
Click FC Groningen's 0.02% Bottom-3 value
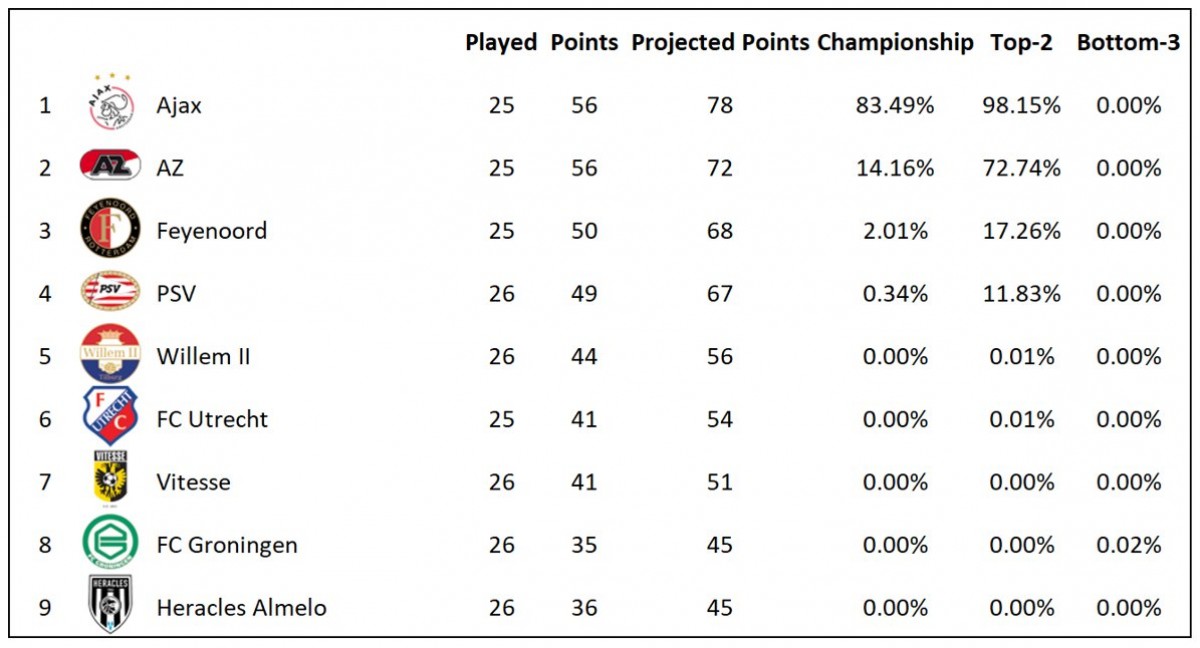click(1129, 545)
